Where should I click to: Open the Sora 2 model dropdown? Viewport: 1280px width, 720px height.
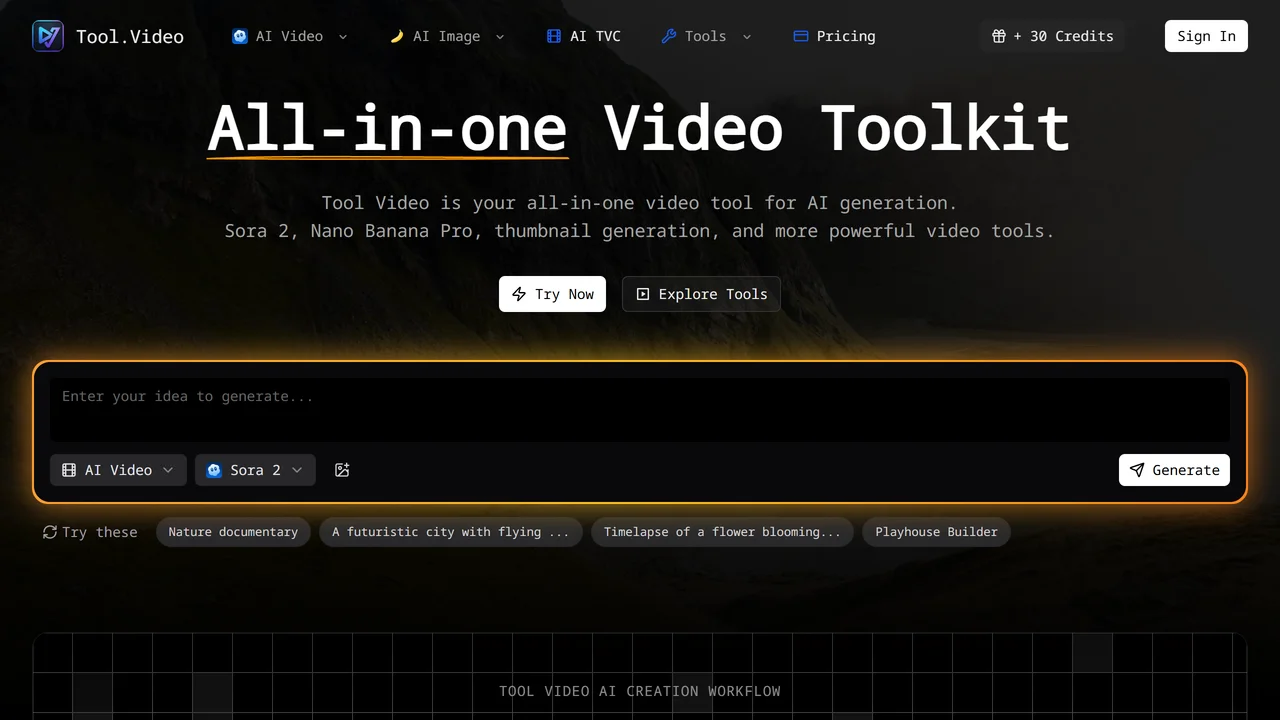255,470
